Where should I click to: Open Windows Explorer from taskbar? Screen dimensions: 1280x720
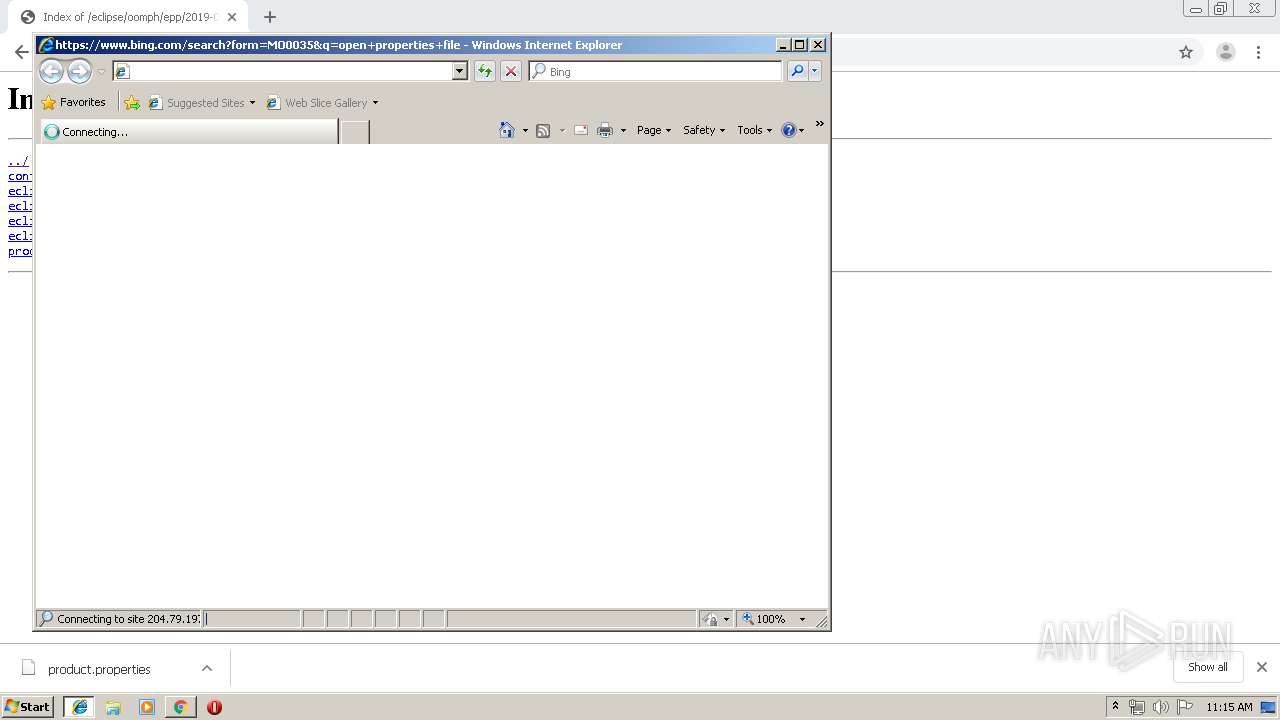113,707
